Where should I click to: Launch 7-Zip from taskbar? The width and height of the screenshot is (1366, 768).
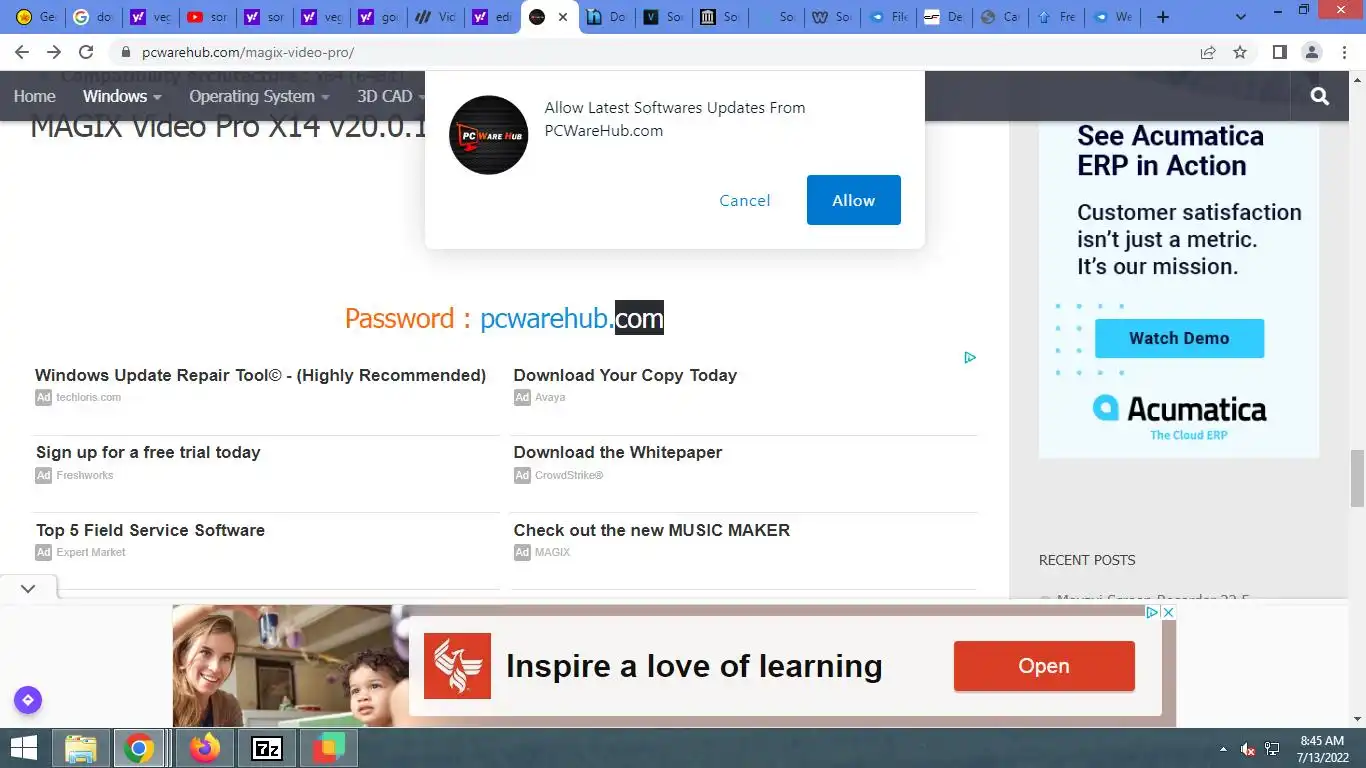coord(267,748)
